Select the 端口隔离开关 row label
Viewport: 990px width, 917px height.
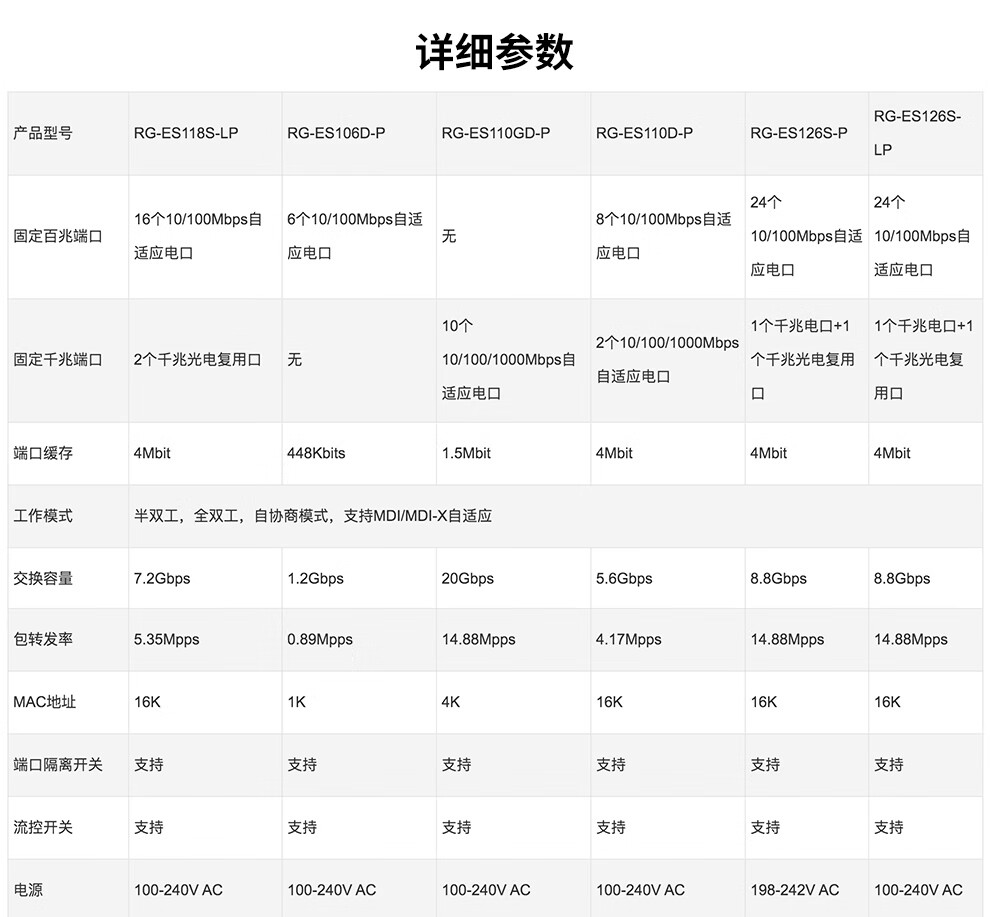pyautogui.click(x=58, y=764)
